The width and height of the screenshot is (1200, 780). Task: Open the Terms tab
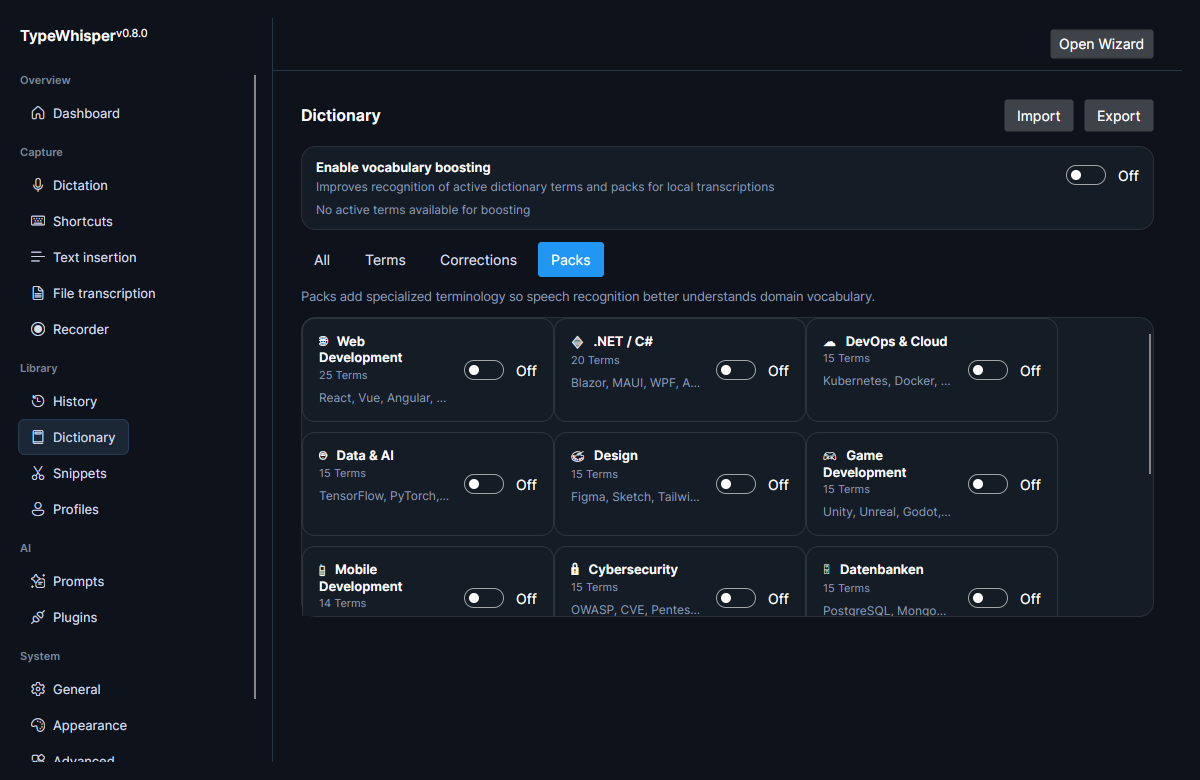(x=385, y=260)
